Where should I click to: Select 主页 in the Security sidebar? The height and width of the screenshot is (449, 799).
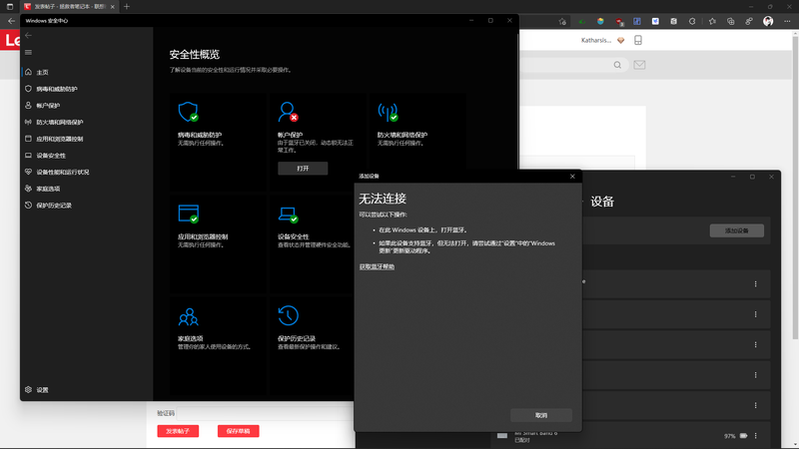[x=42, y=73]
